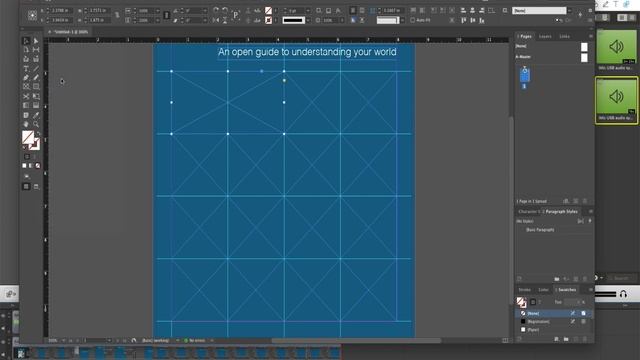Screen dimensions: 640x360
Task: Select the Direct Selection tool
Action: pyautogui.click(x=36, y=41)
